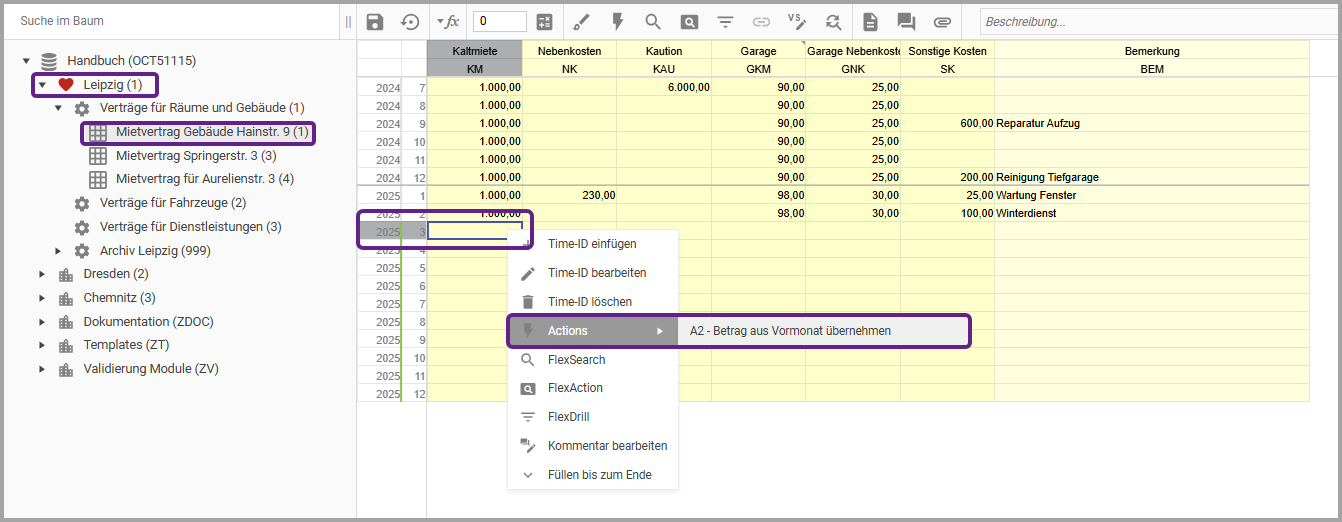Open the comments speech bubble icon
The height and width of the screenshot is (522, 1342).
[x=906, y=22]
